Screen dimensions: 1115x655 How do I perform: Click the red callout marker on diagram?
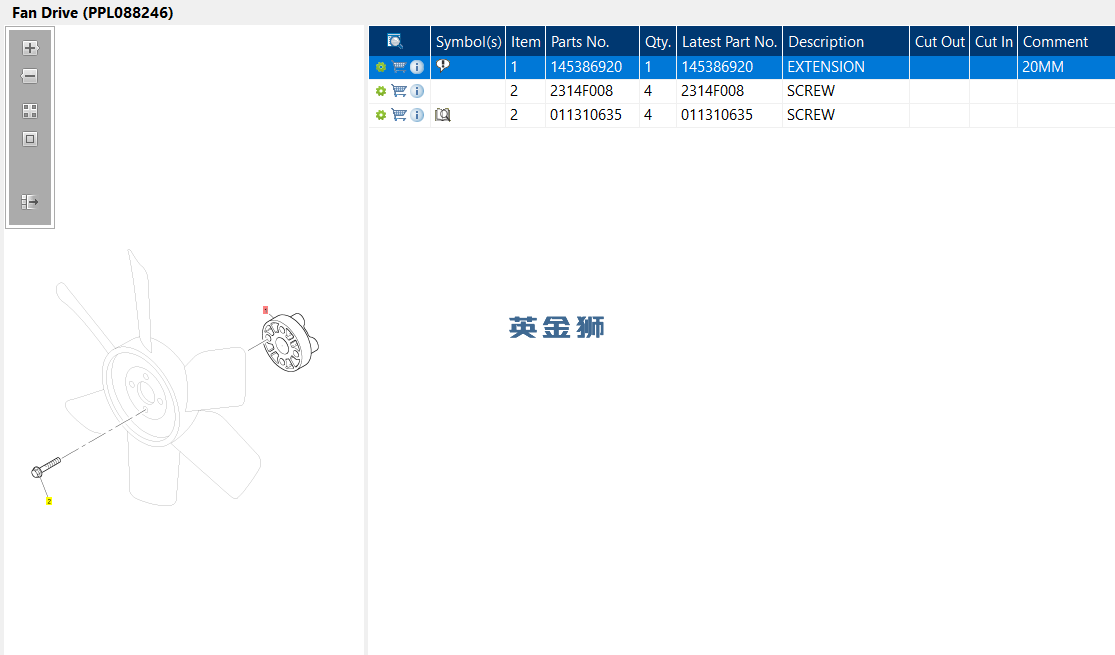(x=265, y=310)
